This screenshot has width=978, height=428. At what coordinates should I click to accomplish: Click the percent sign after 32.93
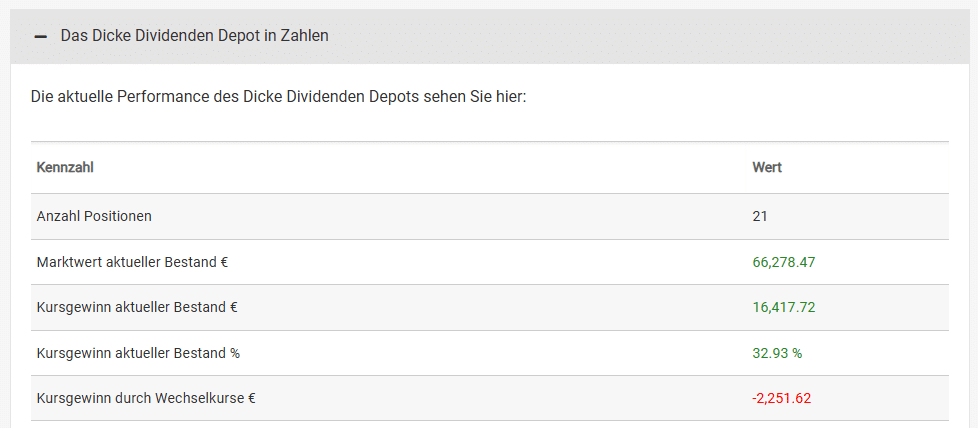point(798,353)
